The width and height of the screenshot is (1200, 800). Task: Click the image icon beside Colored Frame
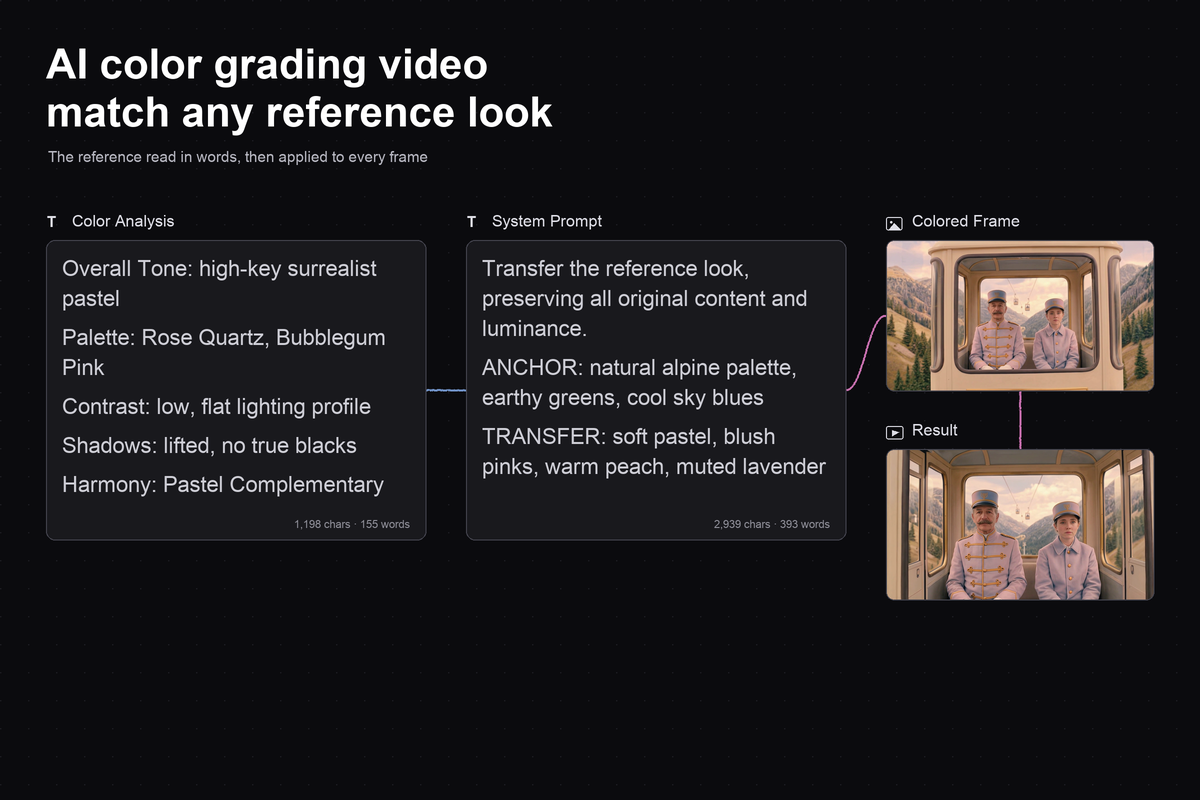coord(894,223)
